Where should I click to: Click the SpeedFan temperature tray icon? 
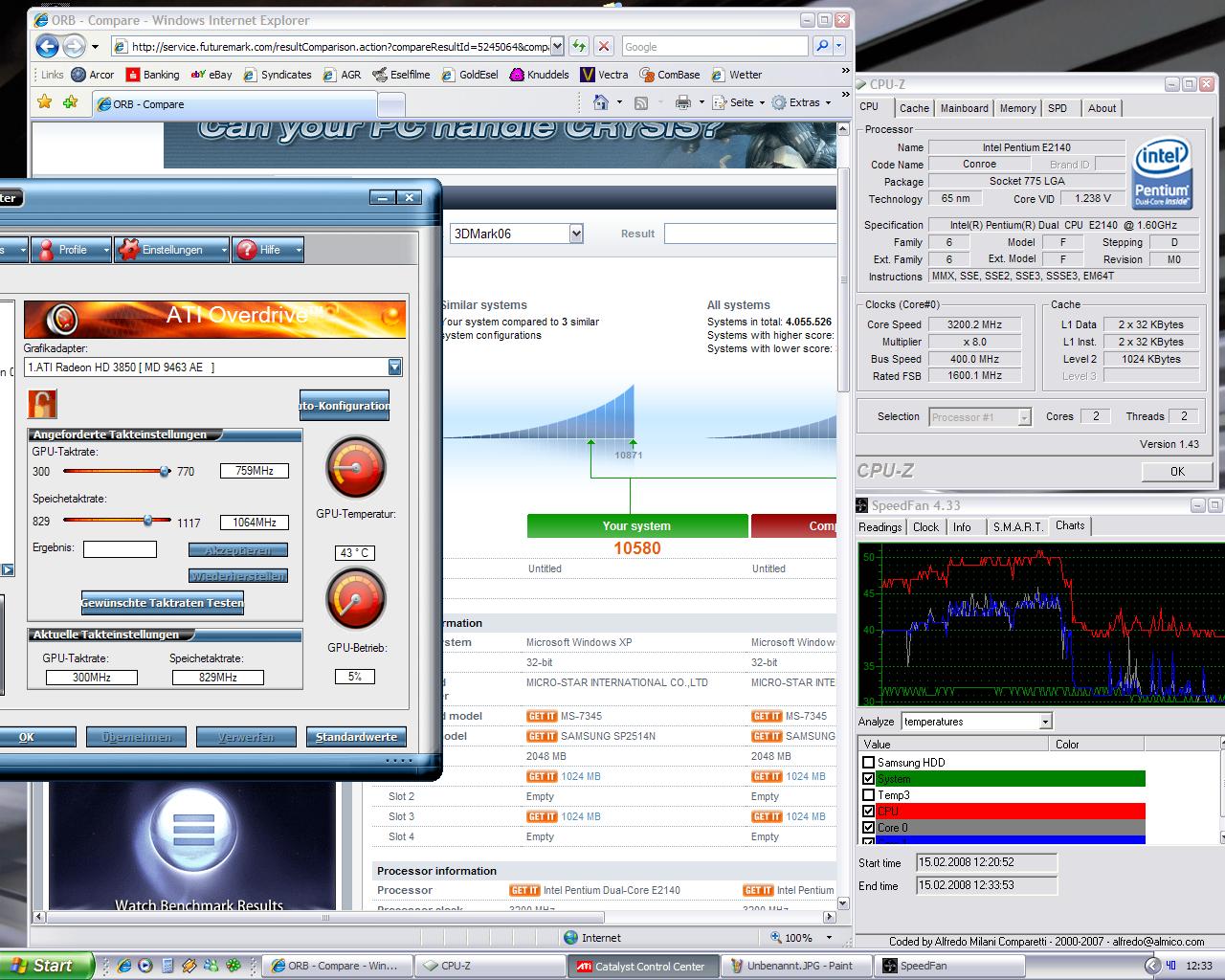pyautogui.click(x=1170, y=966)
